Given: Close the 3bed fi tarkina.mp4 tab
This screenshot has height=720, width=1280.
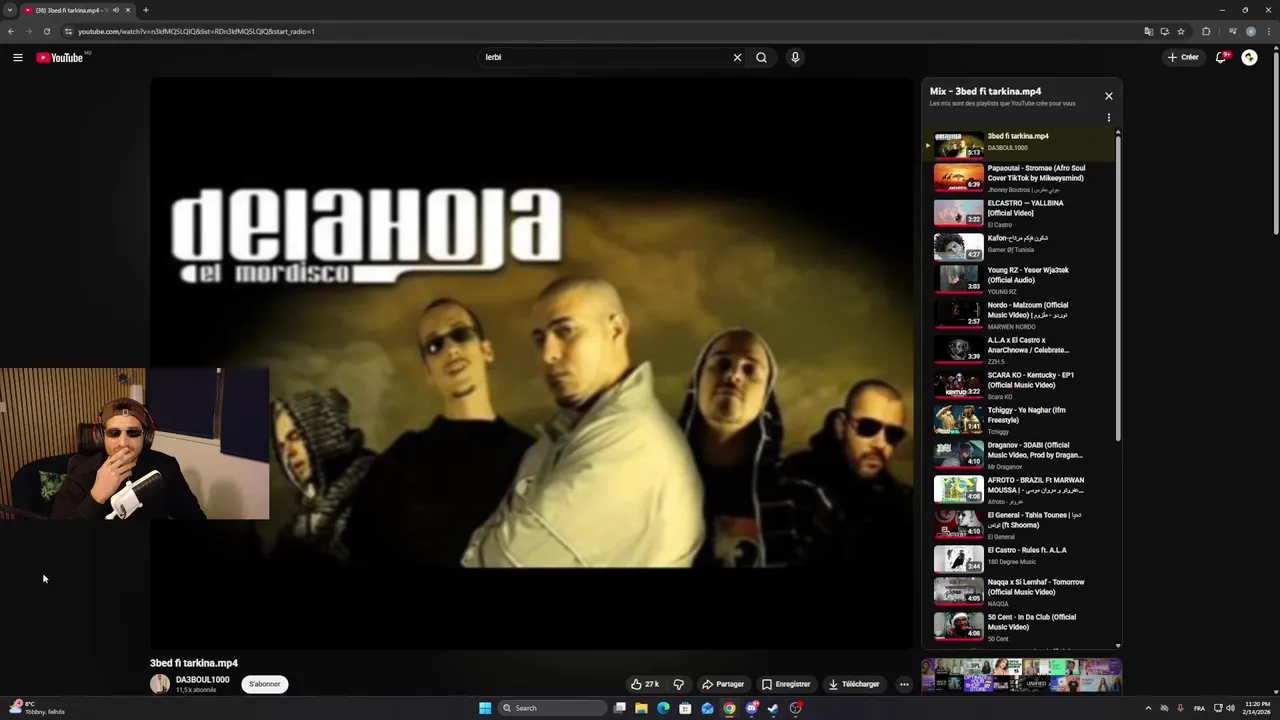Looking at the screenshot, I should 128,10.
